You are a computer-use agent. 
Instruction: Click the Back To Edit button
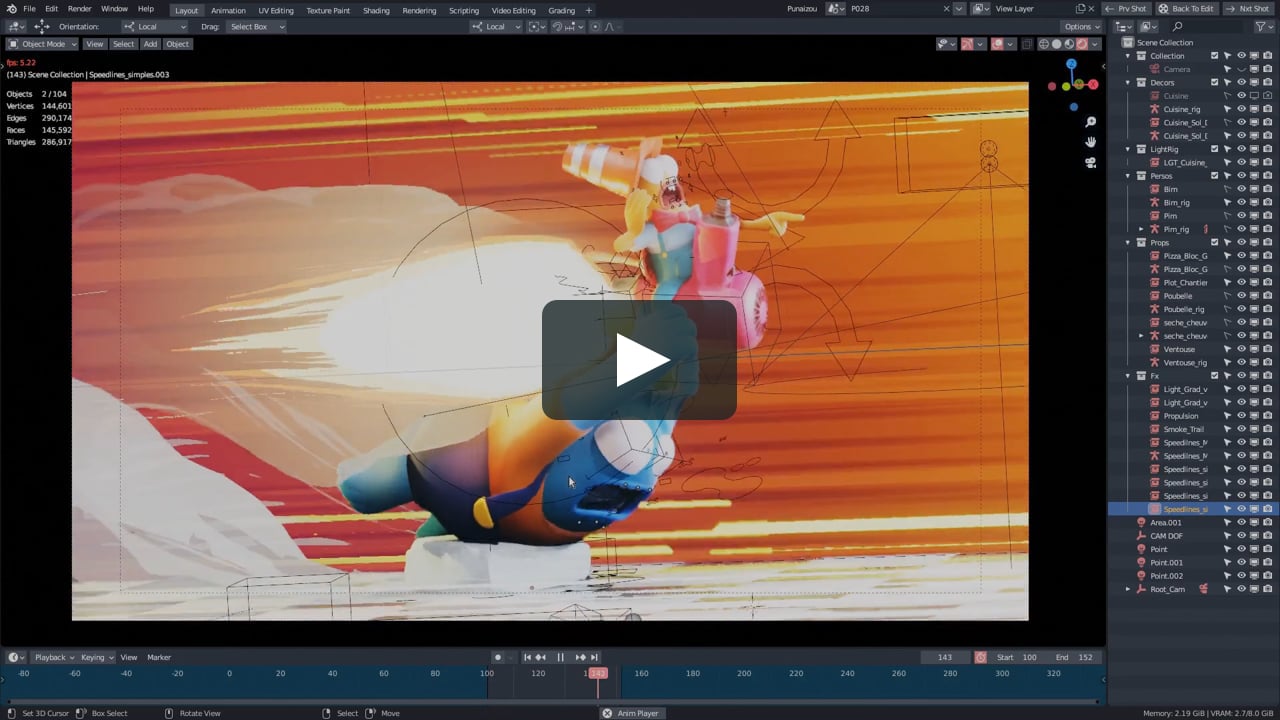tap(1187, 9)
